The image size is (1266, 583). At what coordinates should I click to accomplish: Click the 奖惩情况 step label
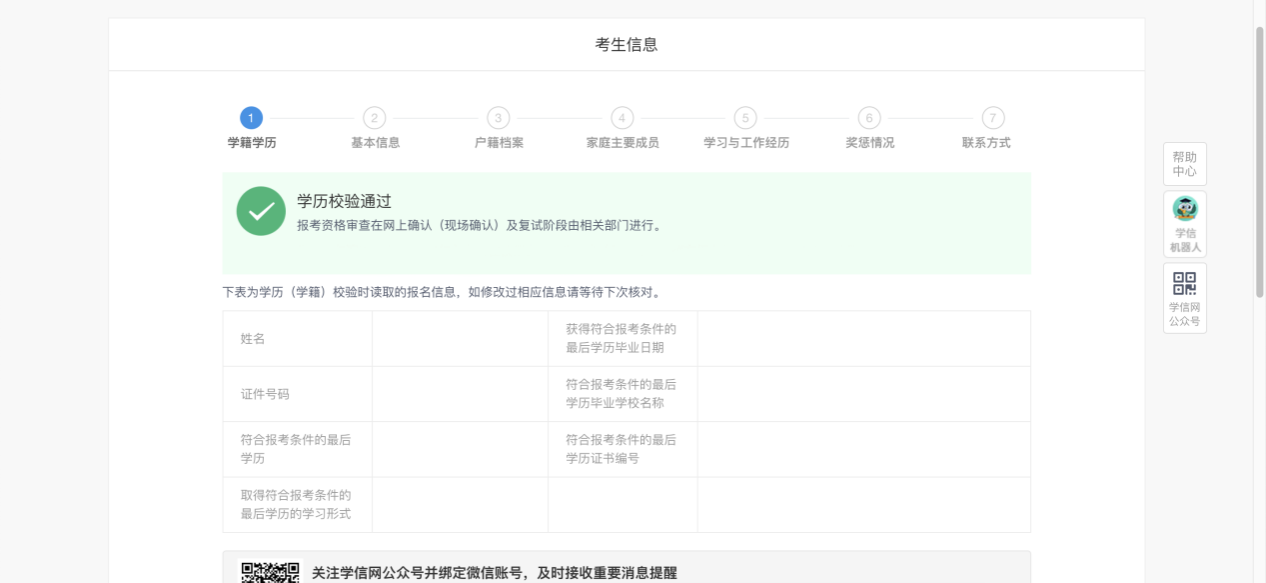tap(870, 143)
